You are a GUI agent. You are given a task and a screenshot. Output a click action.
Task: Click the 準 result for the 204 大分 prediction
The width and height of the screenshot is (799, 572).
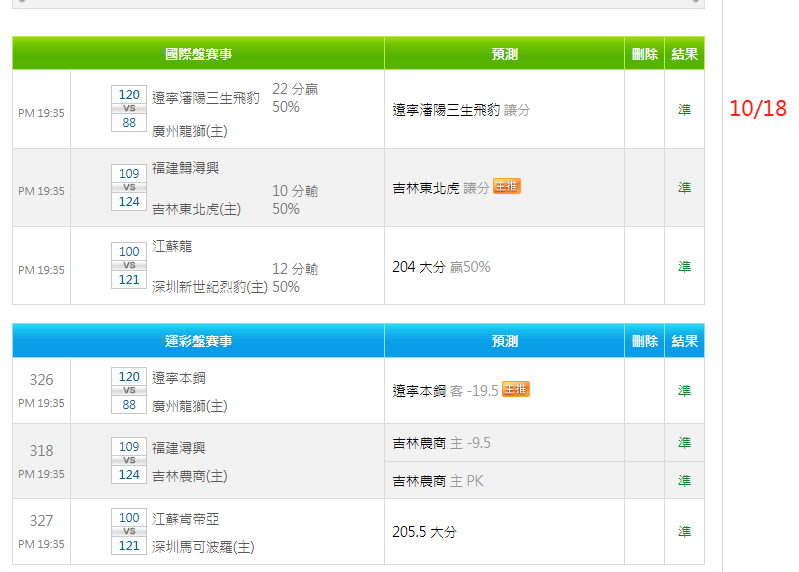click(684, 267)
